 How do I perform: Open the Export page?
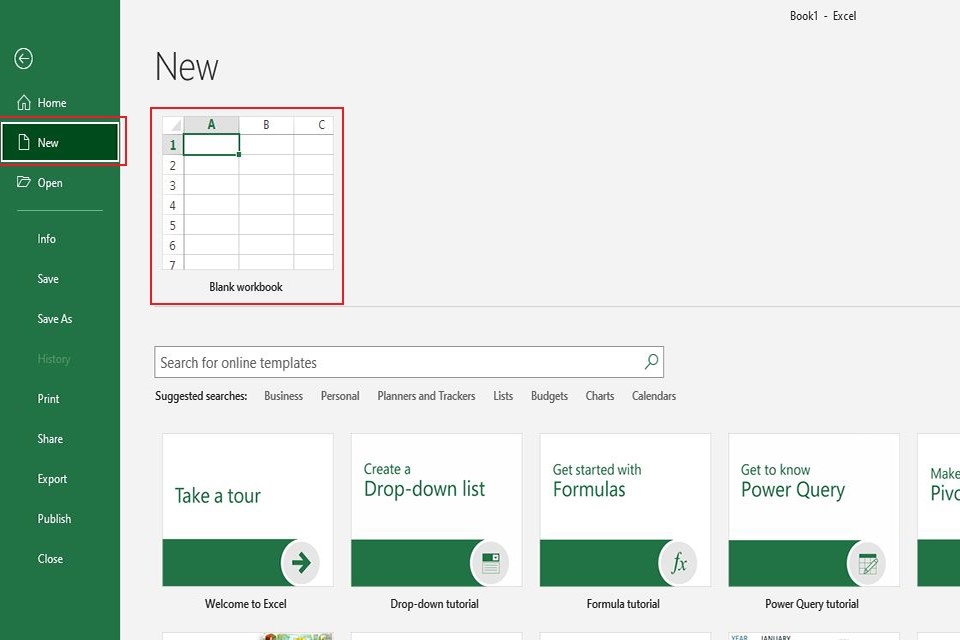pyautogui.click(x=60, y=479)
